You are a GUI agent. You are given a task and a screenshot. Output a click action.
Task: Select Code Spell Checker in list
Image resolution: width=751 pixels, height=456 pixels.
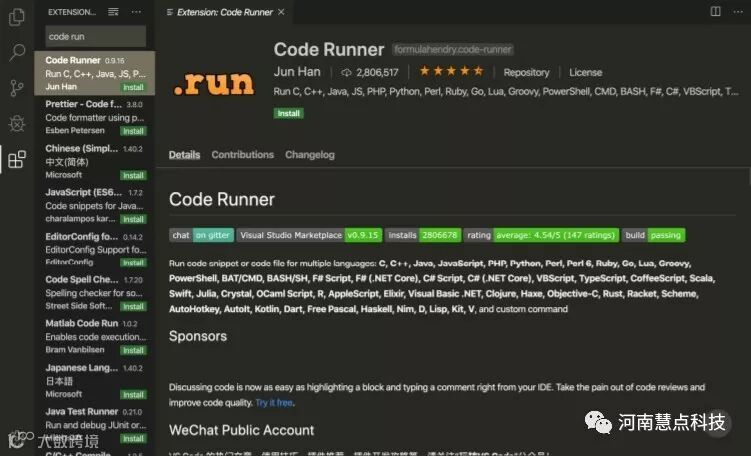[95, 293]
